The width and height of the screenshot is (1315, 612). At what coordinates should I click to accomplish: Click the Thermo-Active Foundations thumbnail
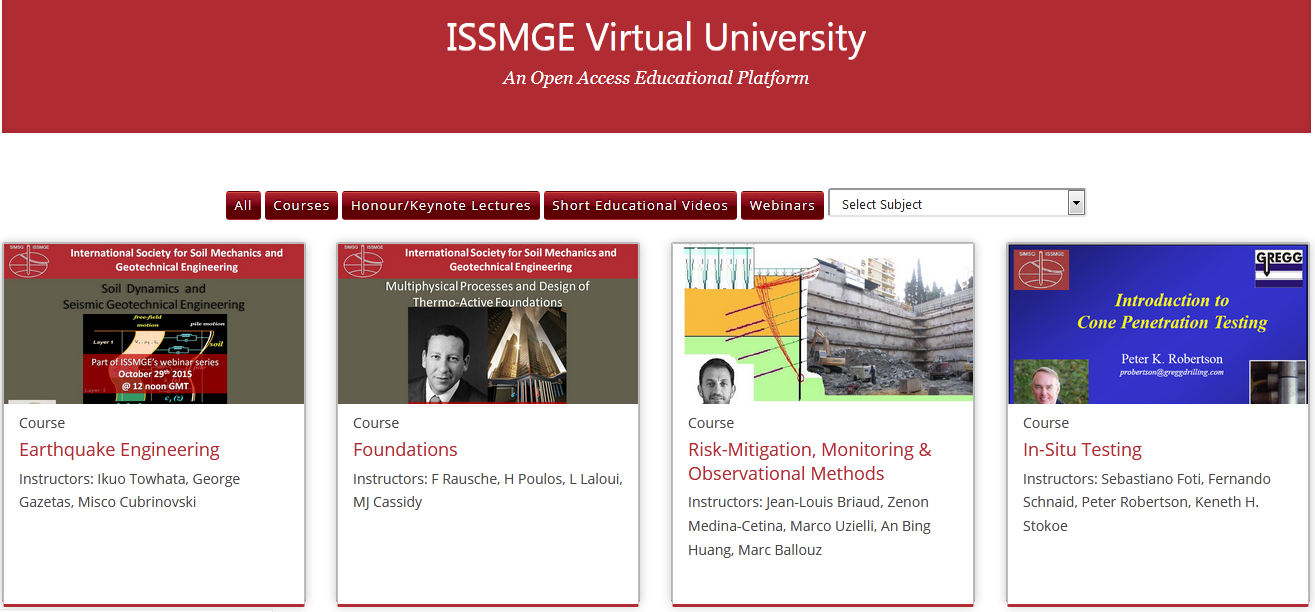coord(488,323)
